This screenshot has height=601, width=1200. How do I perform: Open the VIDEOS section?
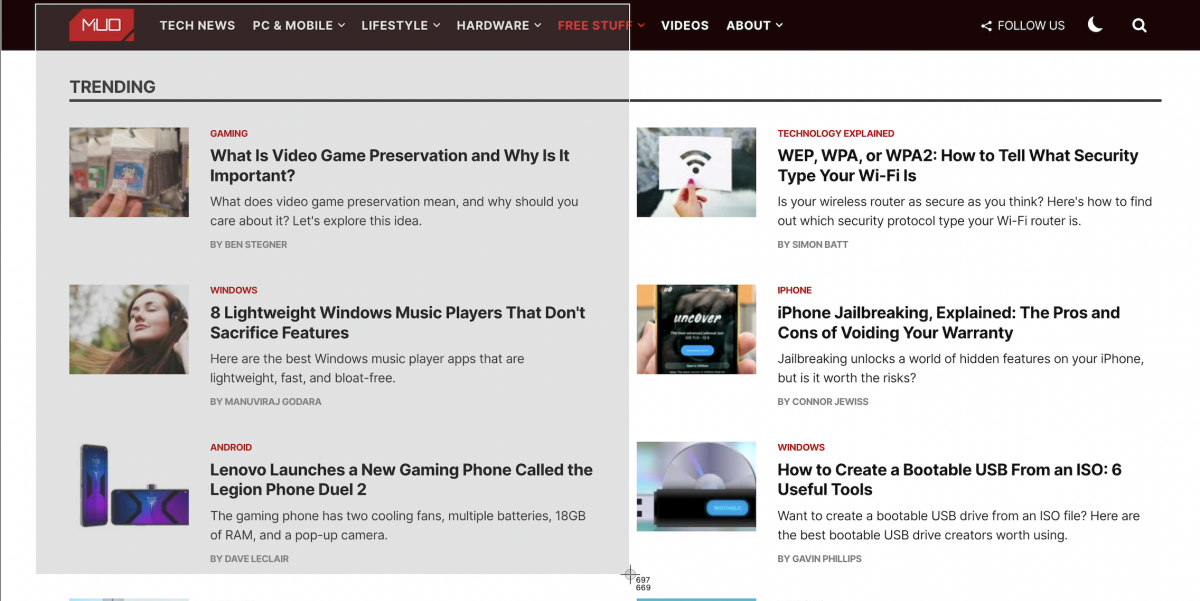point(684,25)
